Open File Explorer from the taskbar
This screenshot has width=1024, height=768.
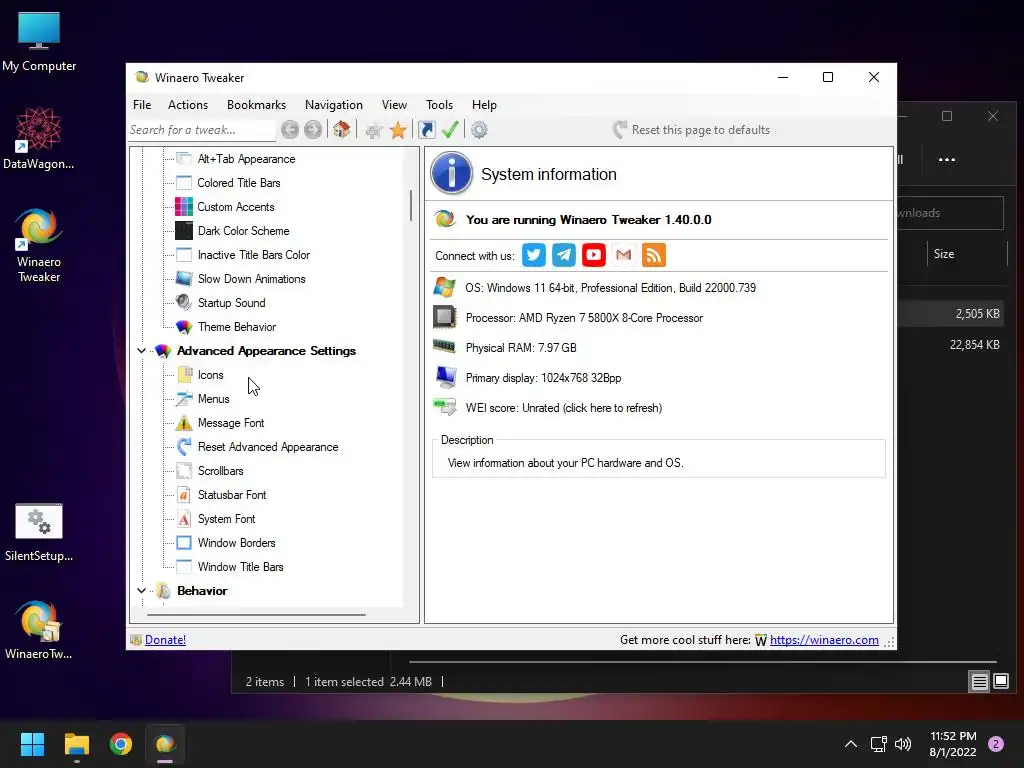pos(76,744)
